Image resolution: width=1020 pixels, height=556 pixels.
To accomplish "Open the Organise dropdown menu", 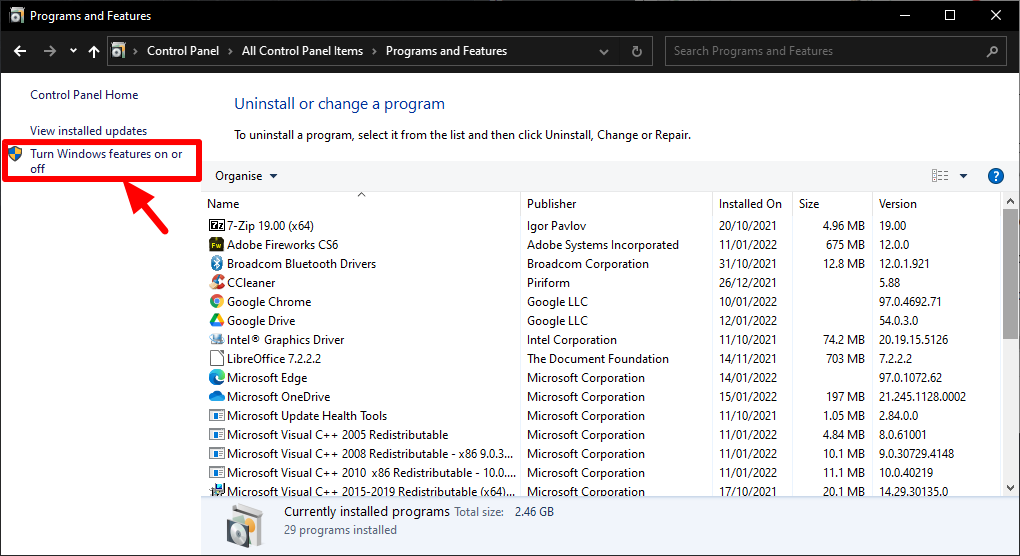I will pyautogui.click(x=246, y=176).
